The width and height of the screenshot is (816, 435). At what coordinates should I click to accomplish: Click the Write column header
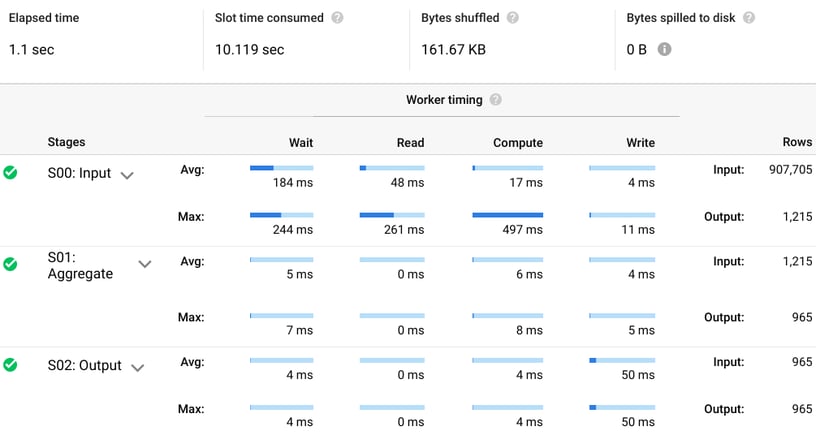tap(641, 143)
